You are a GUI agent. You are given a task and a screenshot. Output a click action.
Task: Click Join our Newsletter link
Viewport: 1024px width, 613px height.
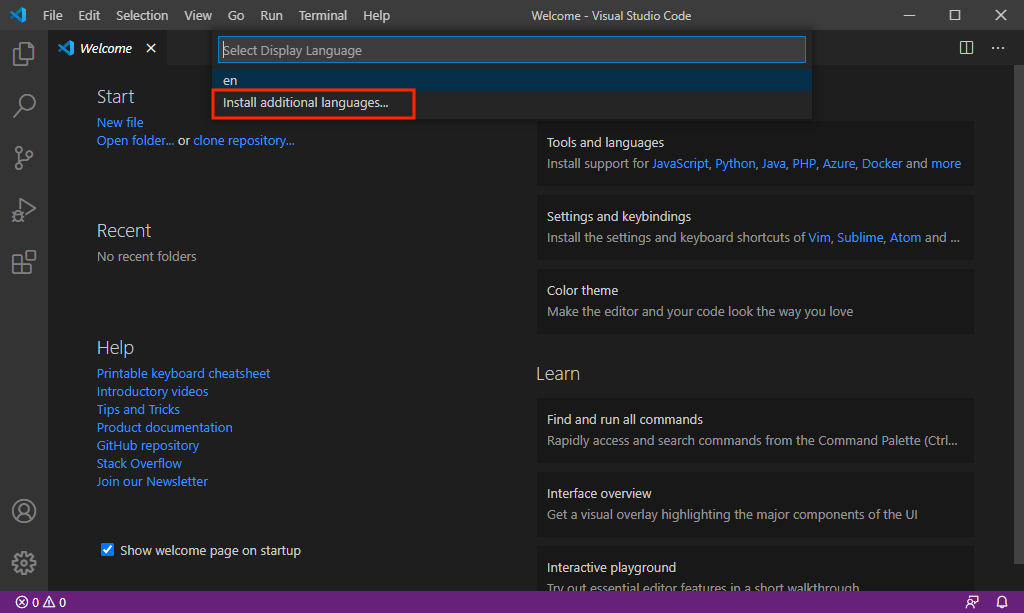152,481
